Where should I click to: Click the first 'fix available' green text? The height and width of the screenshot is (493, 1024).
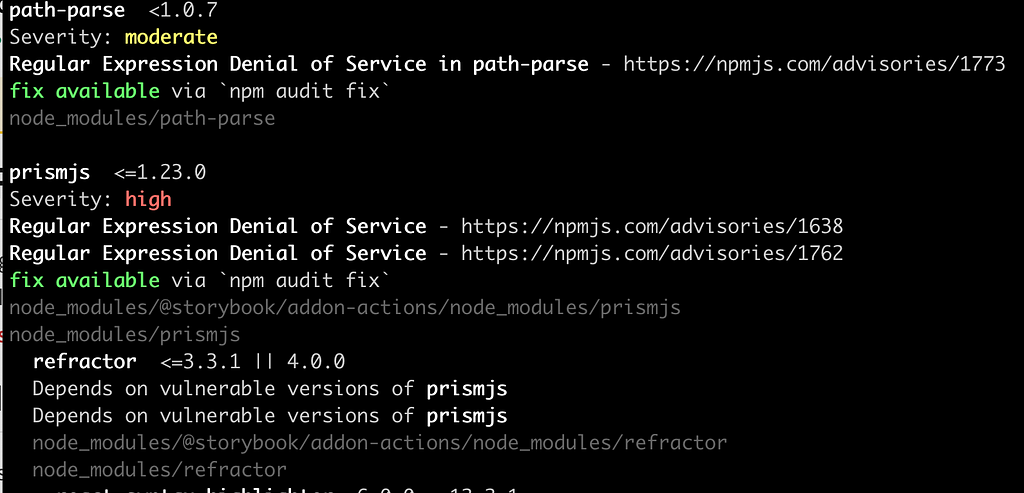click(84, 91)
